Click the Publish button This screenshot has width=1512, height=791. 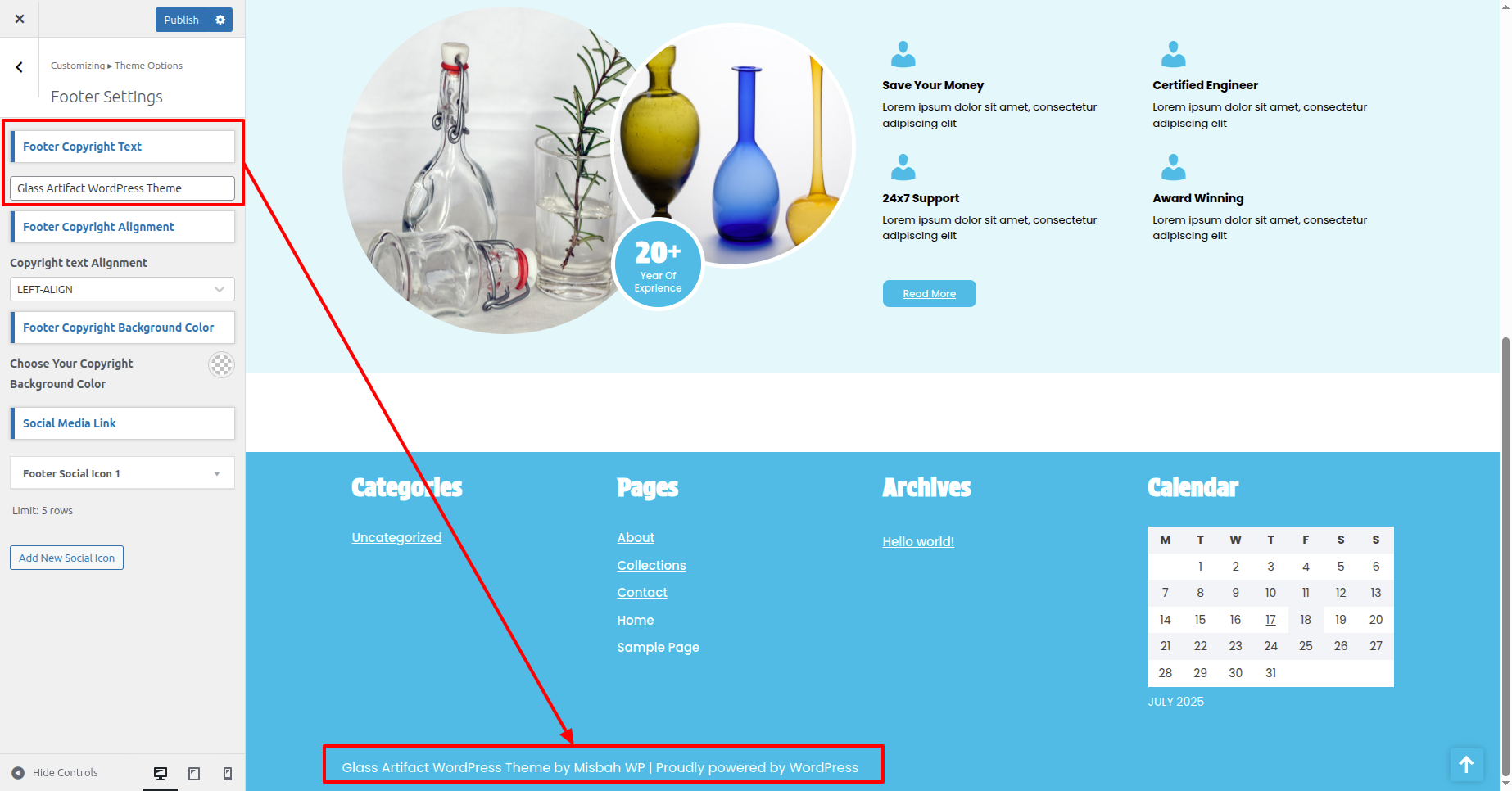[x=181, y=20]
